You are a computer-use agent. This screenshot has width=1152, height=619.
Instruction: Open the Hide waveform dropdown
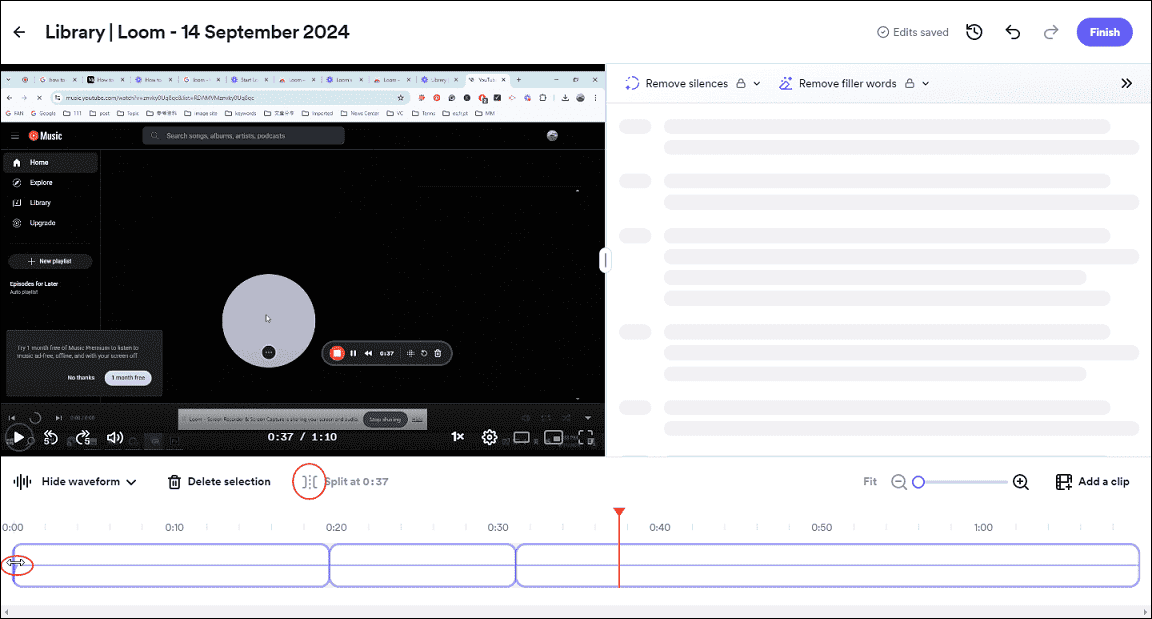coord(75,482)
